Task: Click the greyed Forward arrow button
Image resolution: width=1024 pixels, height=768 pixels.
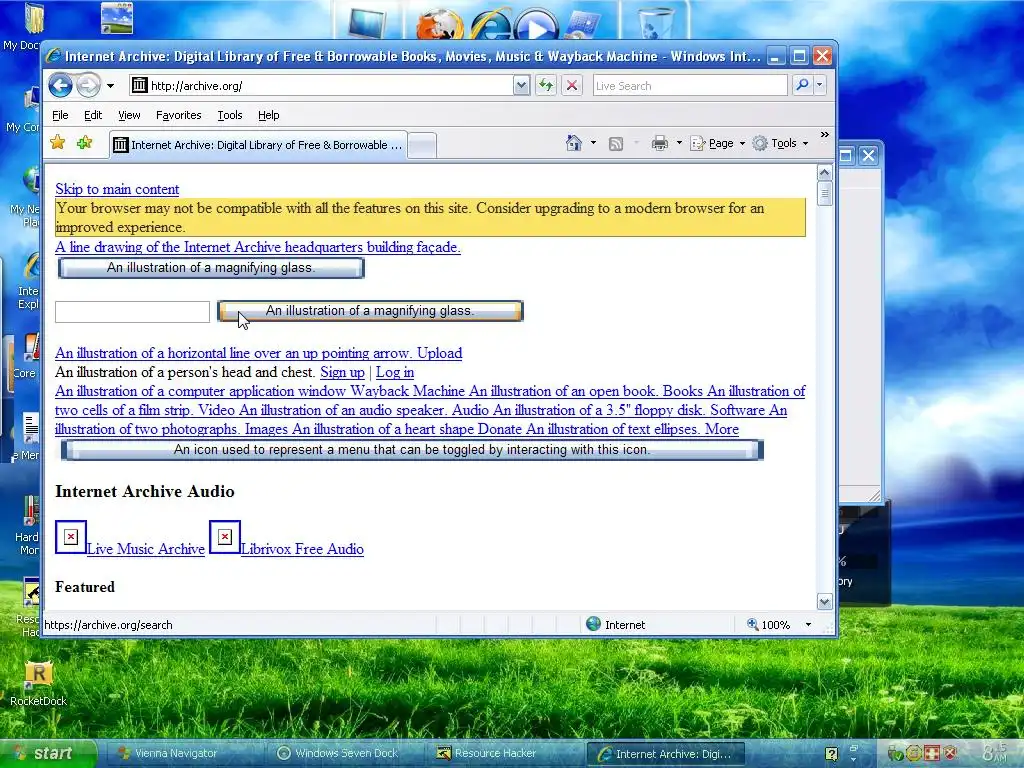Action: [x=88, y=86]
